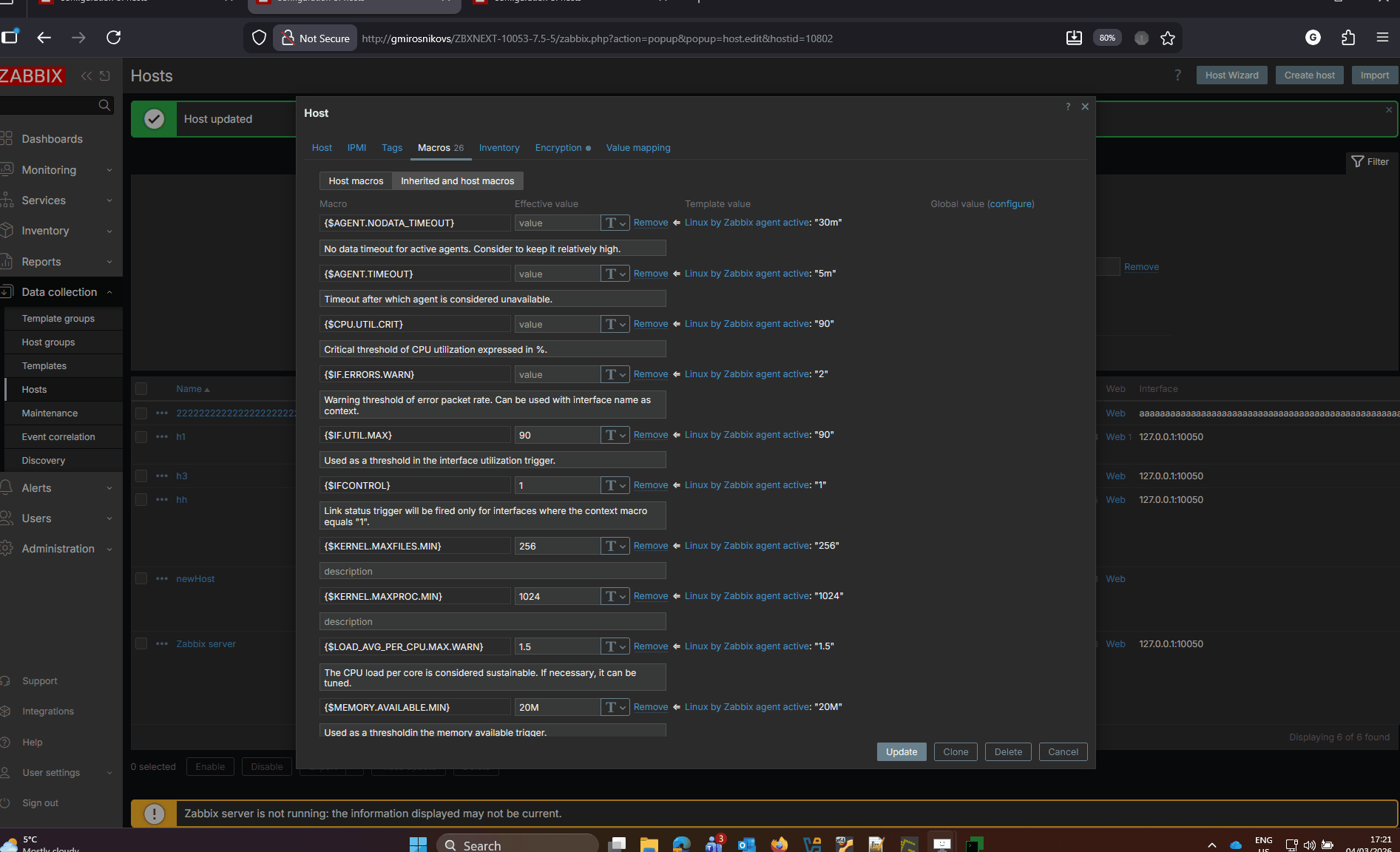This screenshot has height=852, width=1400.
Task: Check the select-all hosts checkbox
Action: point(141,389)
